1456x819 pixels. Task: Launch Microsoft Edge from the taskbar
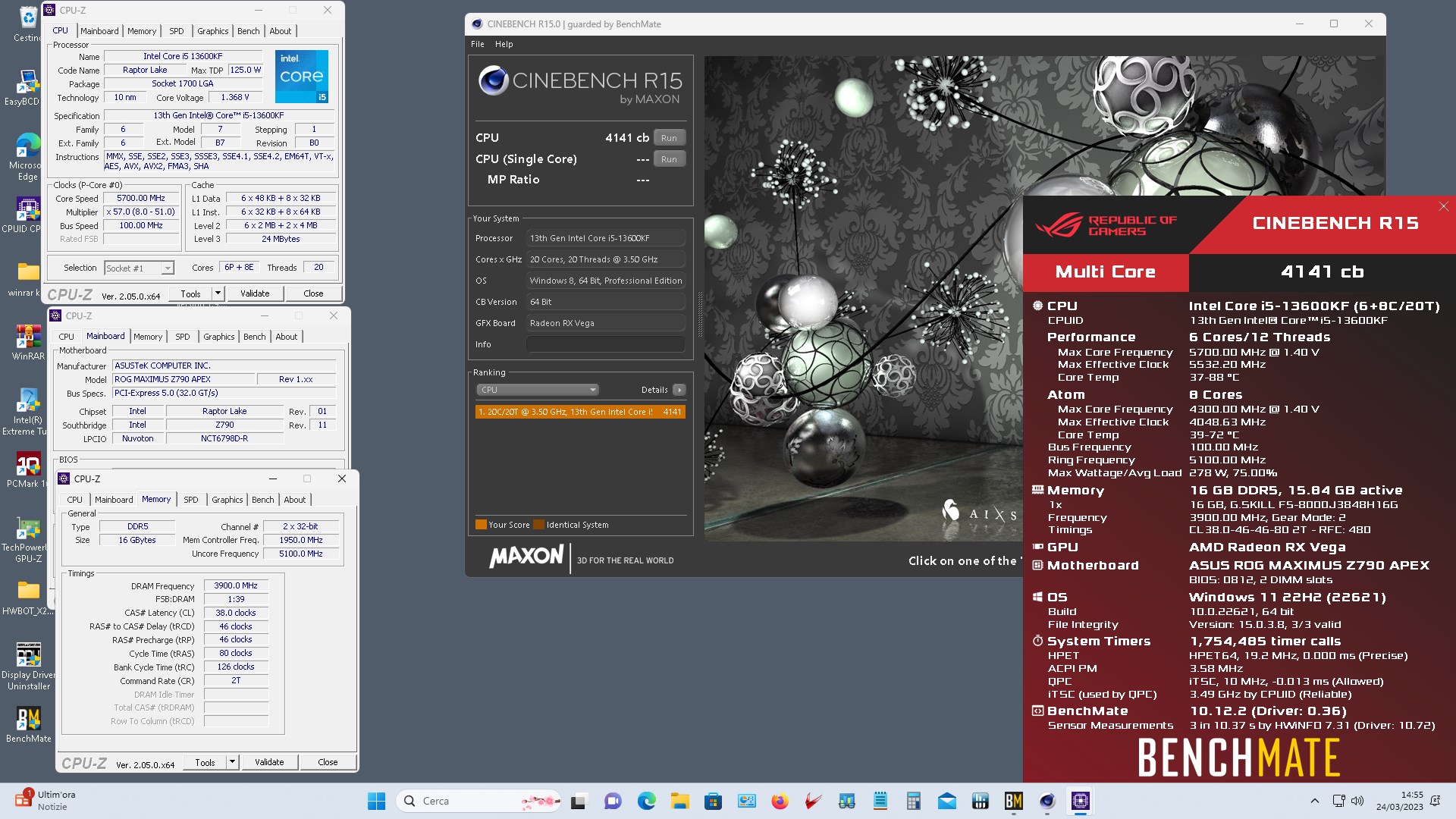click(x=646, y=801)
